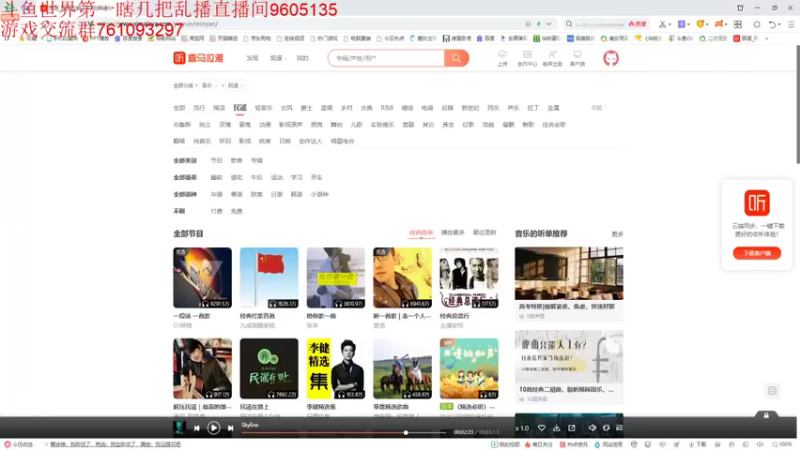
Task: Toggle mute with the speaker icon
Action: click(592, 428)
